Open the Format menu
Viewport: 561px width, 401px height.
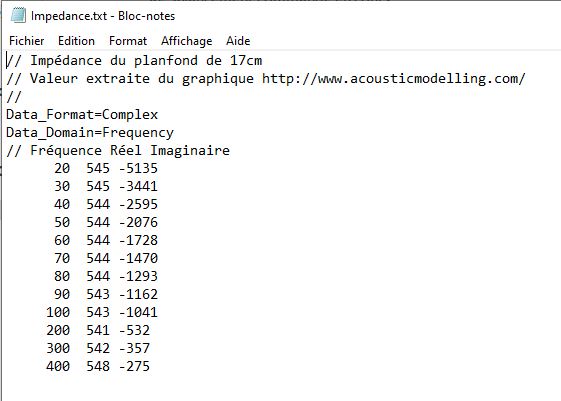point(128,41)
